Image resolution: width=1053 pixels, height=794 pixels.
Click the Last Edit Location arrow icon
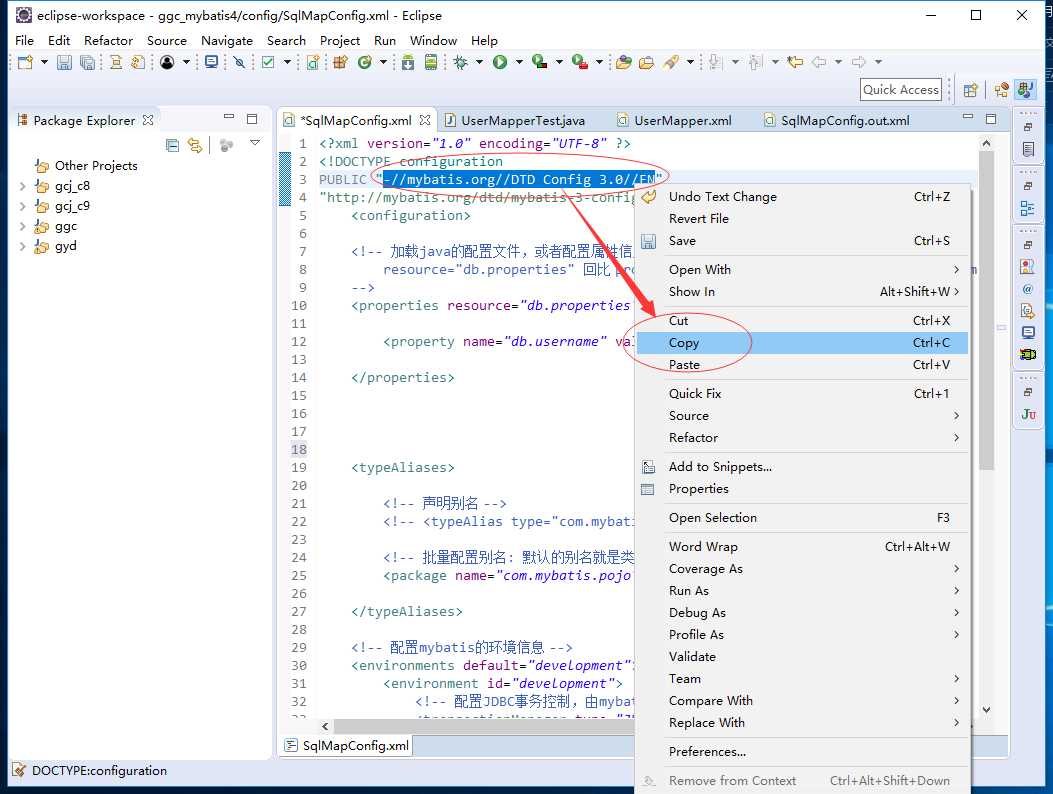(x=795, y=62)
